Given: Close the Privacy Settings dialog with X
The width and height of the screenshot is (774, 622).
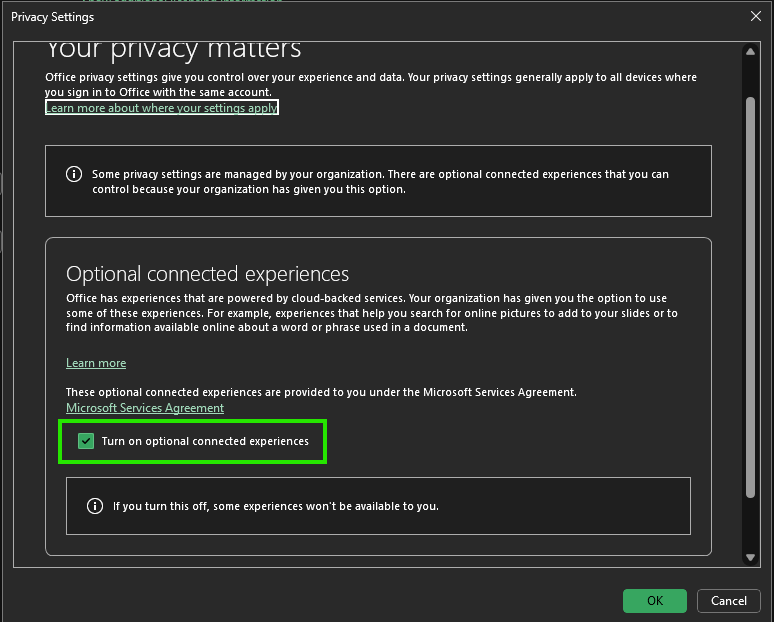Looking at the screenshot, I should 756,16.
